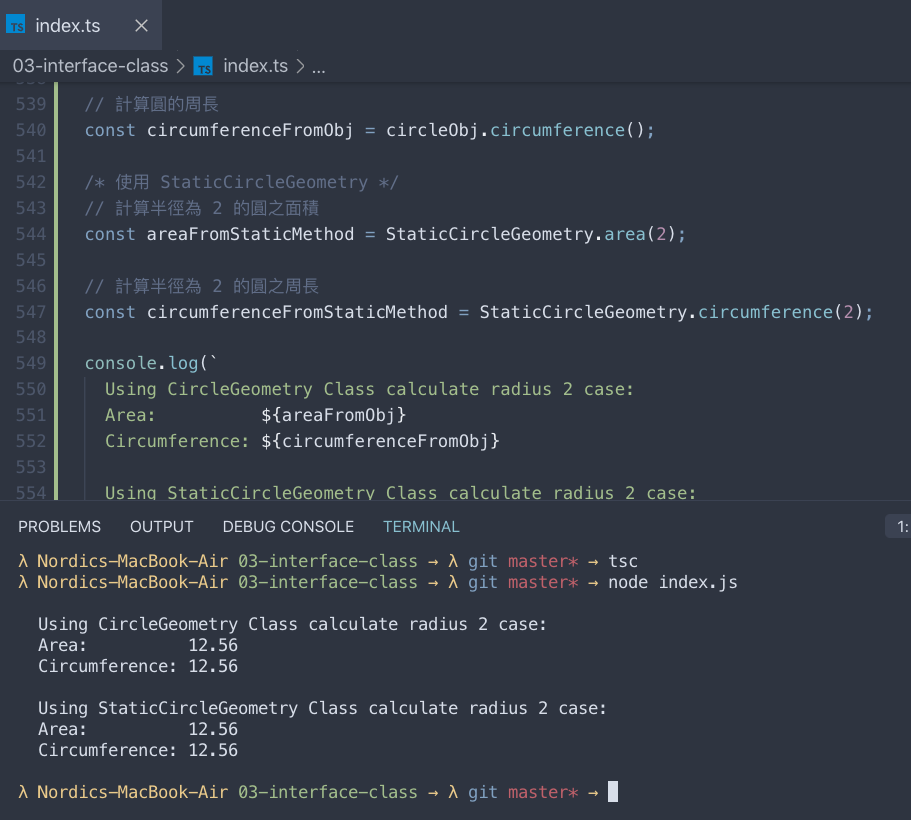Click line number 547 in gutter
The image size is (911, 820).
coord(31,312)
